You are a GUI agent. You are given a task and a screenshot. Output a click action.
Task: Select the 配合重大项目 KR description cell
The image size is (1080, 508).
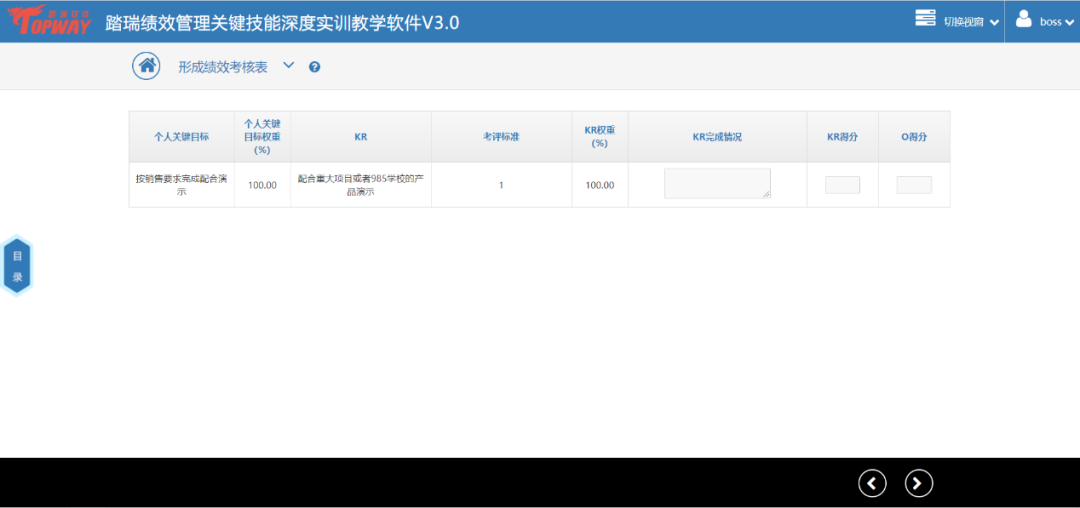tap(361, 185)
